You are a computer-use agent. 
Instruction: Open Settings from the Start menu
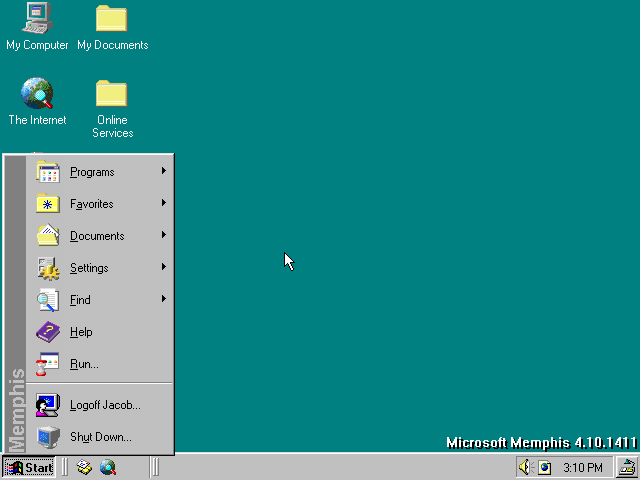(100, 268)
